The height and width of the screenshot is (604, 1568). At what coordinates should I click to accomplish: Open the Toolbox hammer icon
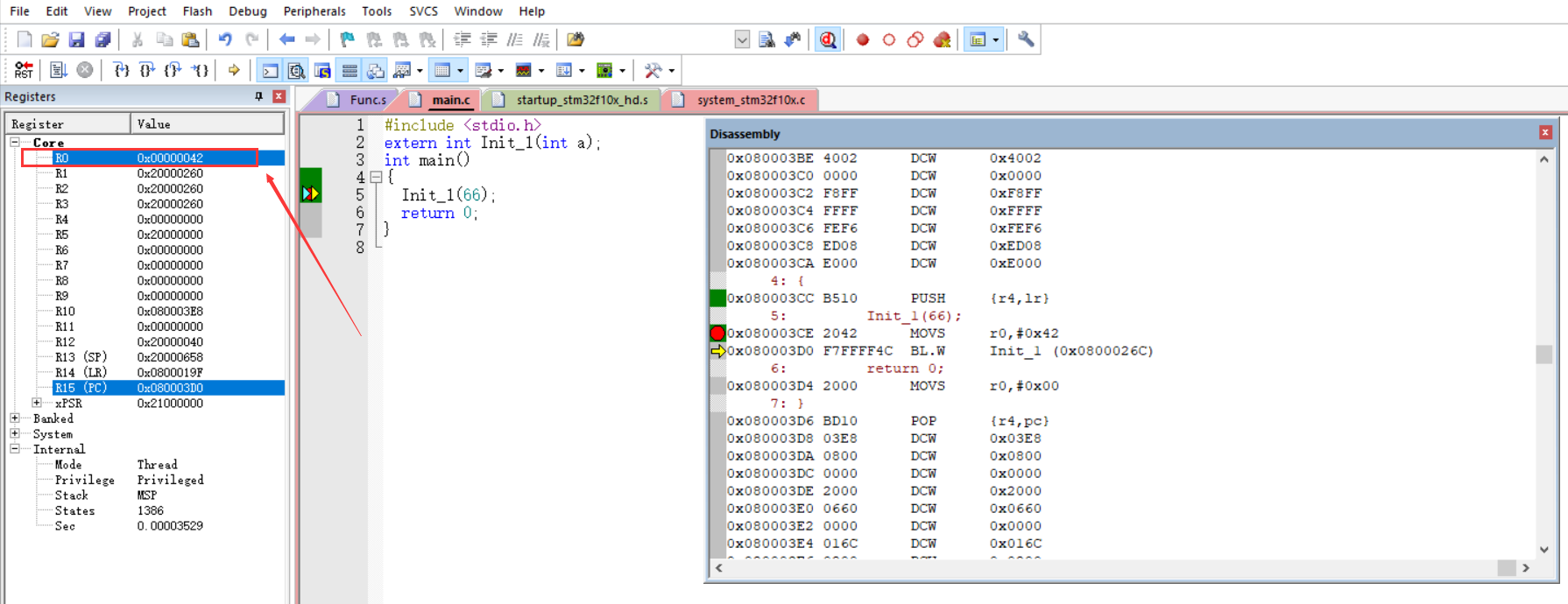pos(653,70)
